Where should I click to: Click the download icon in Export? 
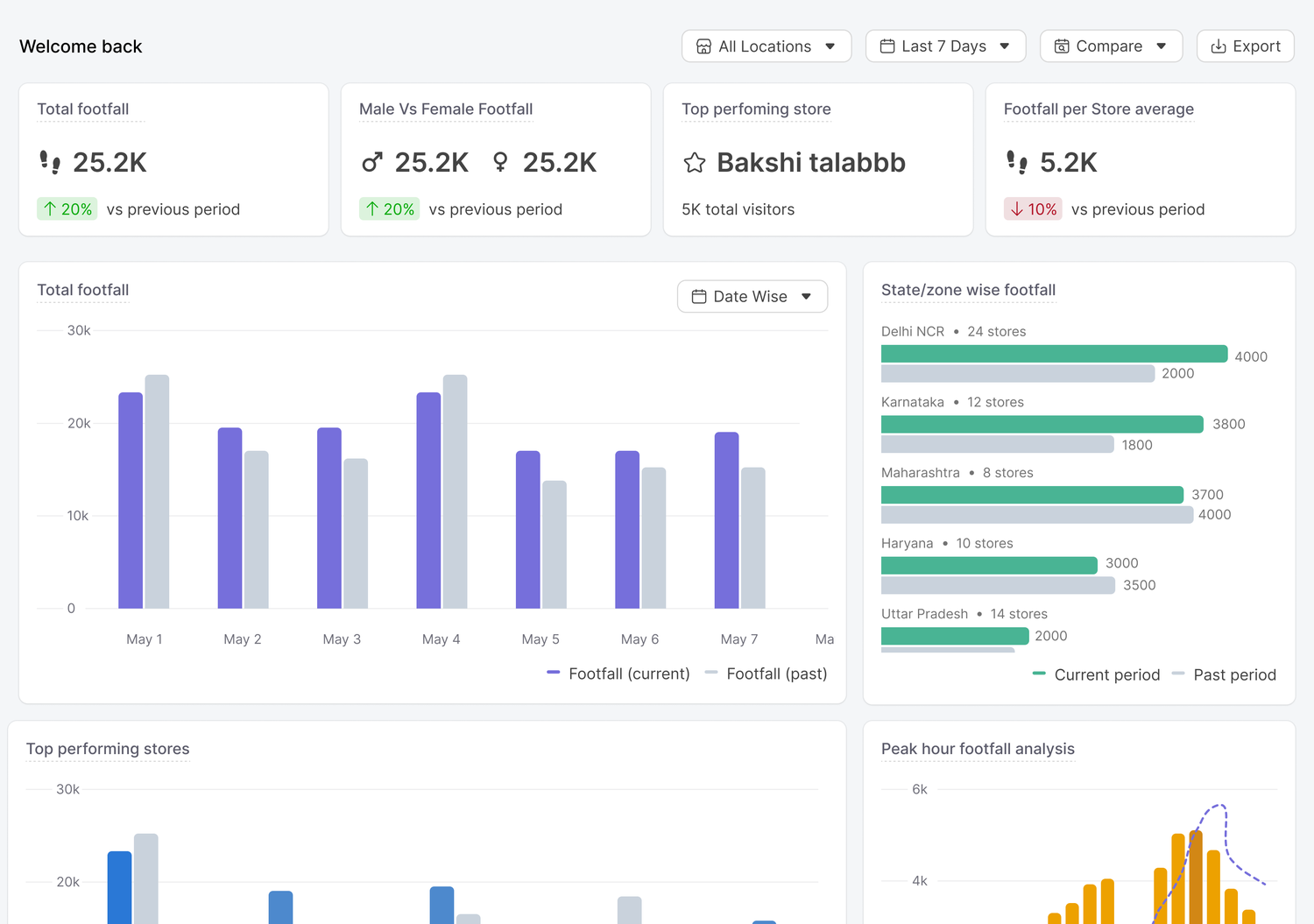1219,46
